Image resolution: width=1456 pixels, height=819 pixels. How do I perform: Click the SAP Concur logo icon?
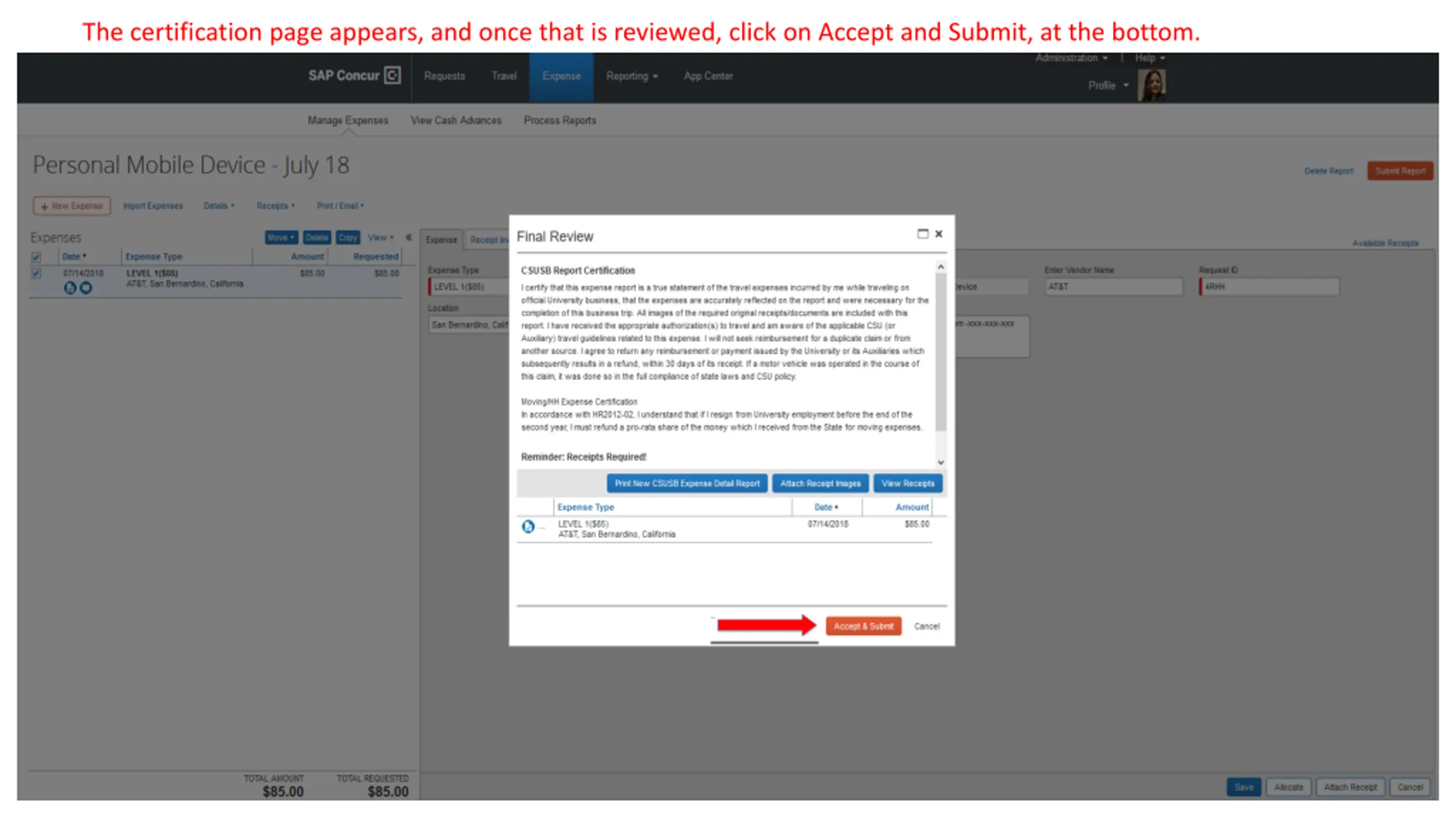pos(392,75)
